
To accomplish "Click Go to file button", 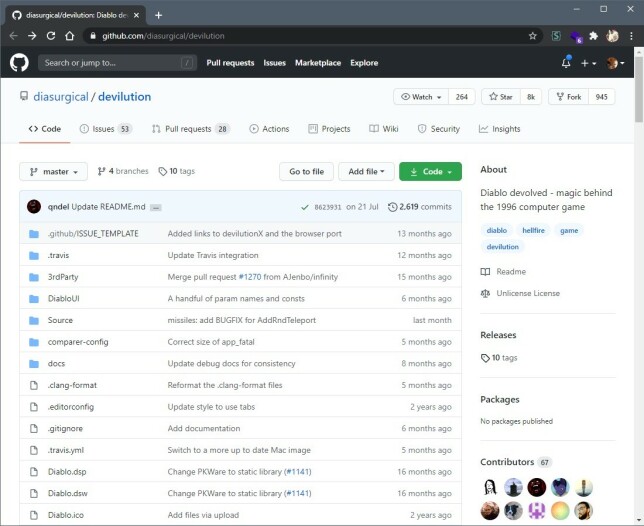I will point(306,172).
